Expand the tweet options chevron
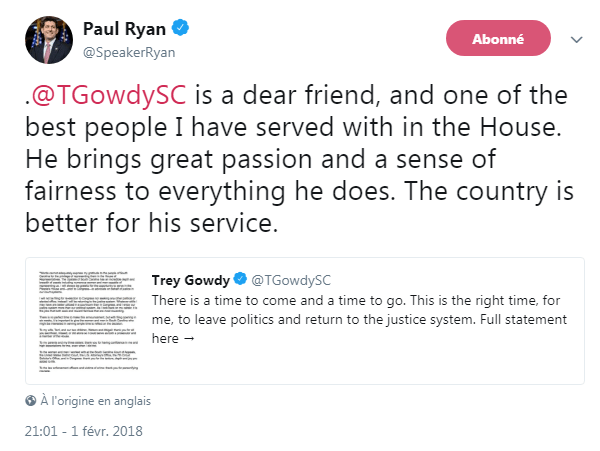The image size is (600, 451). click(x=576, y=40)
